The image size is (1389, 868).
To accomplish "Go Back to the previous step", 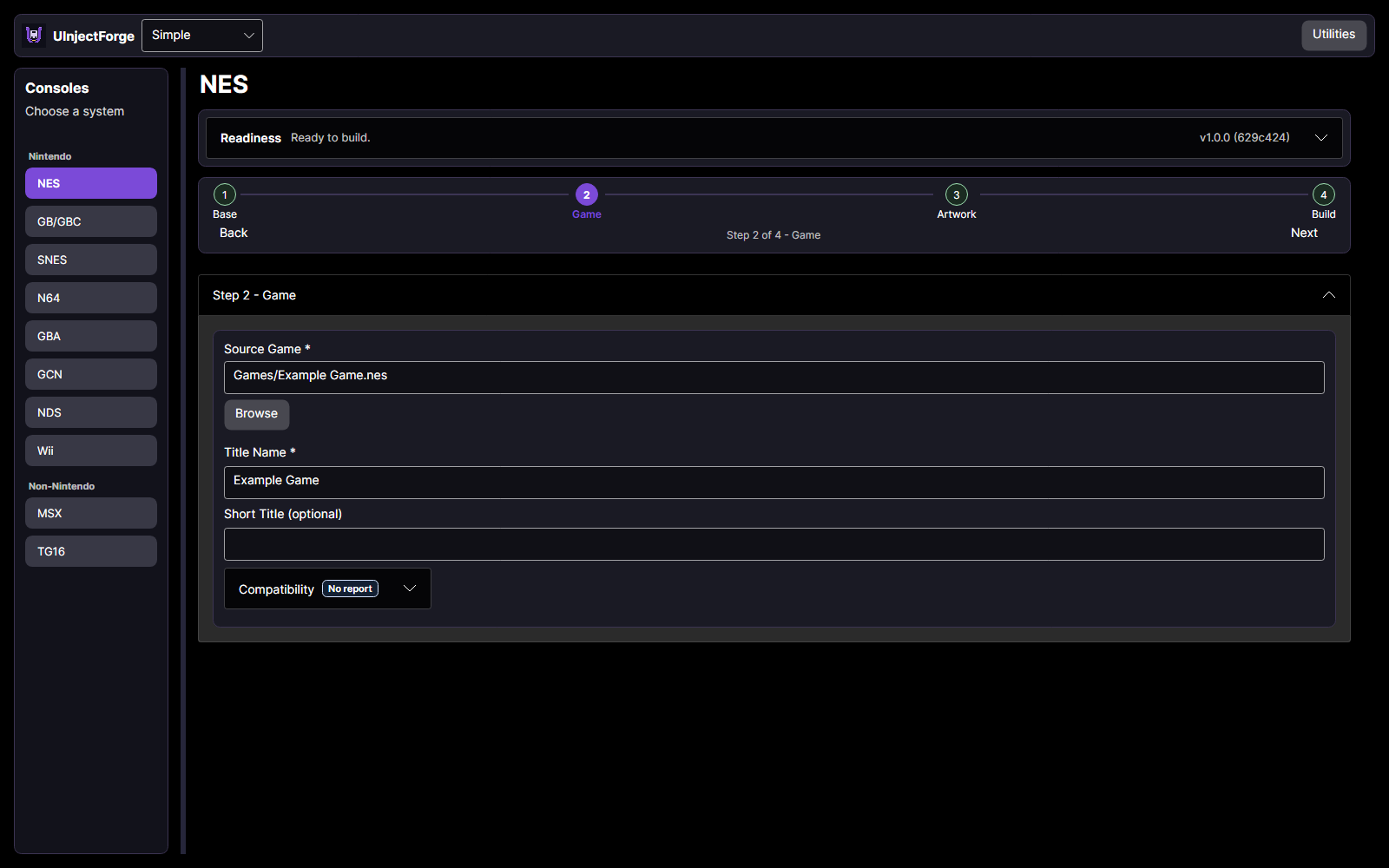I will tap(234, 233).
